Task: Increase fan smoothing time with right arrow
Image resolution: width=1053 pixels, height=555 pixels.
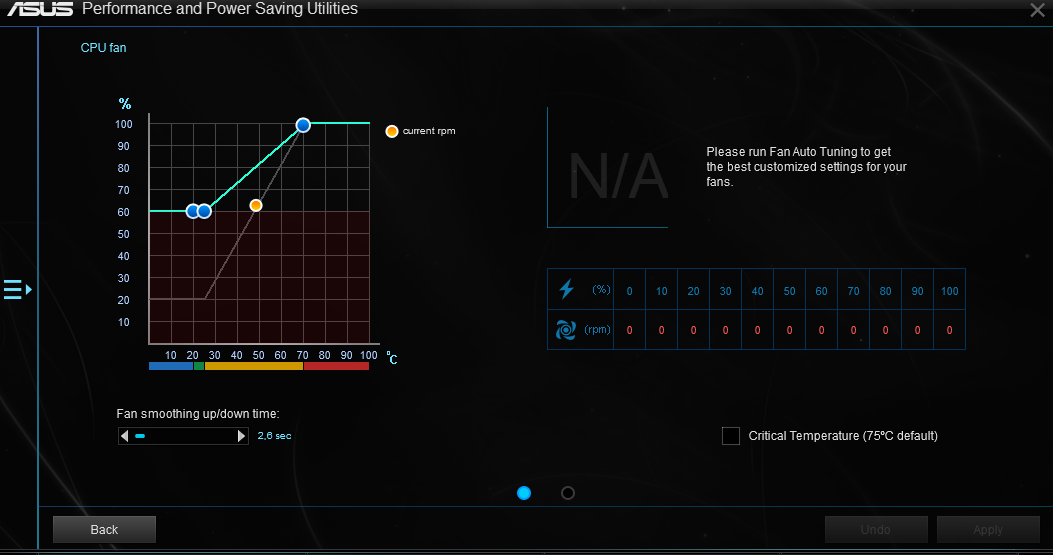Action: [x=242, y=436]
